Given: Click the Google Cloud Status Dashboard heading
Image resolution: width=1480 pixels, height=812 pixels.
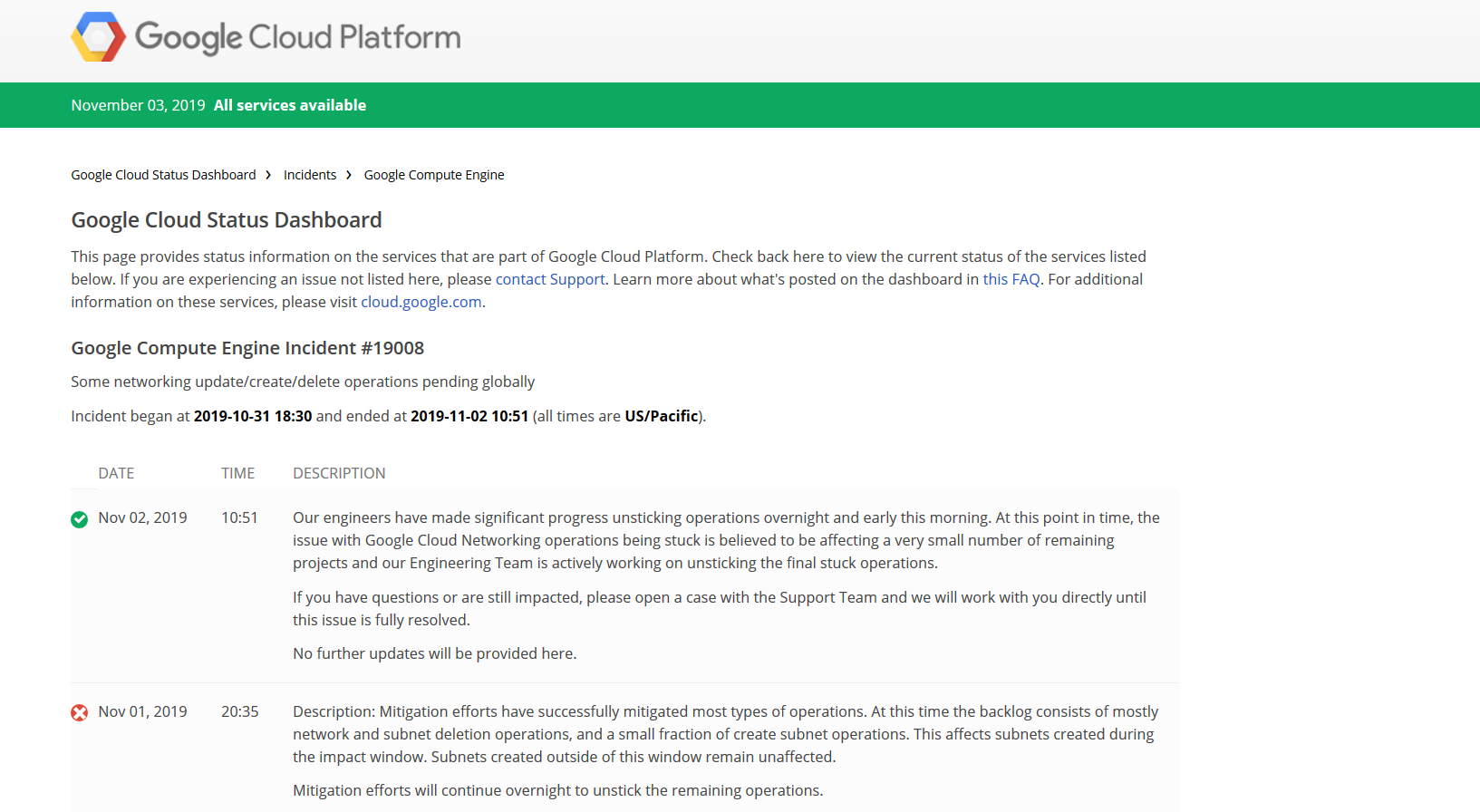Looking at the screenshot, I should 227,220.
